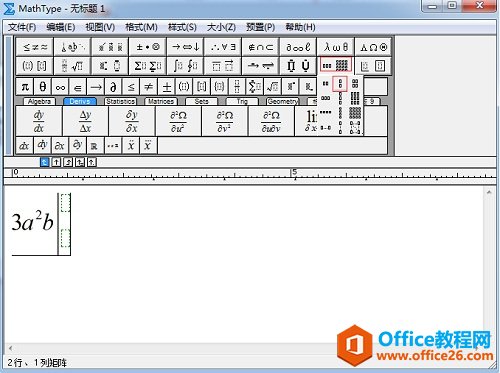Choose the 1x3 row vector template
This screenshot has height=373, width=500.
click(x=325, y=98)
